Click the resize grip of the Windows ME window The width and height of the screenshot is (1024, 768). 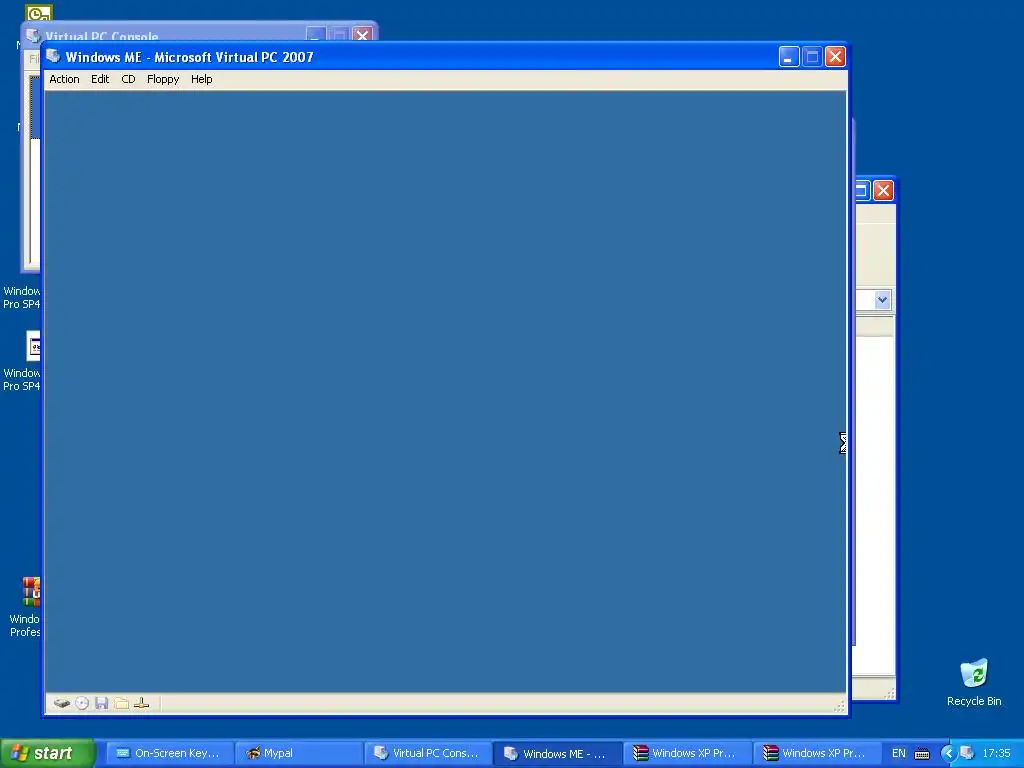[840, 706]
